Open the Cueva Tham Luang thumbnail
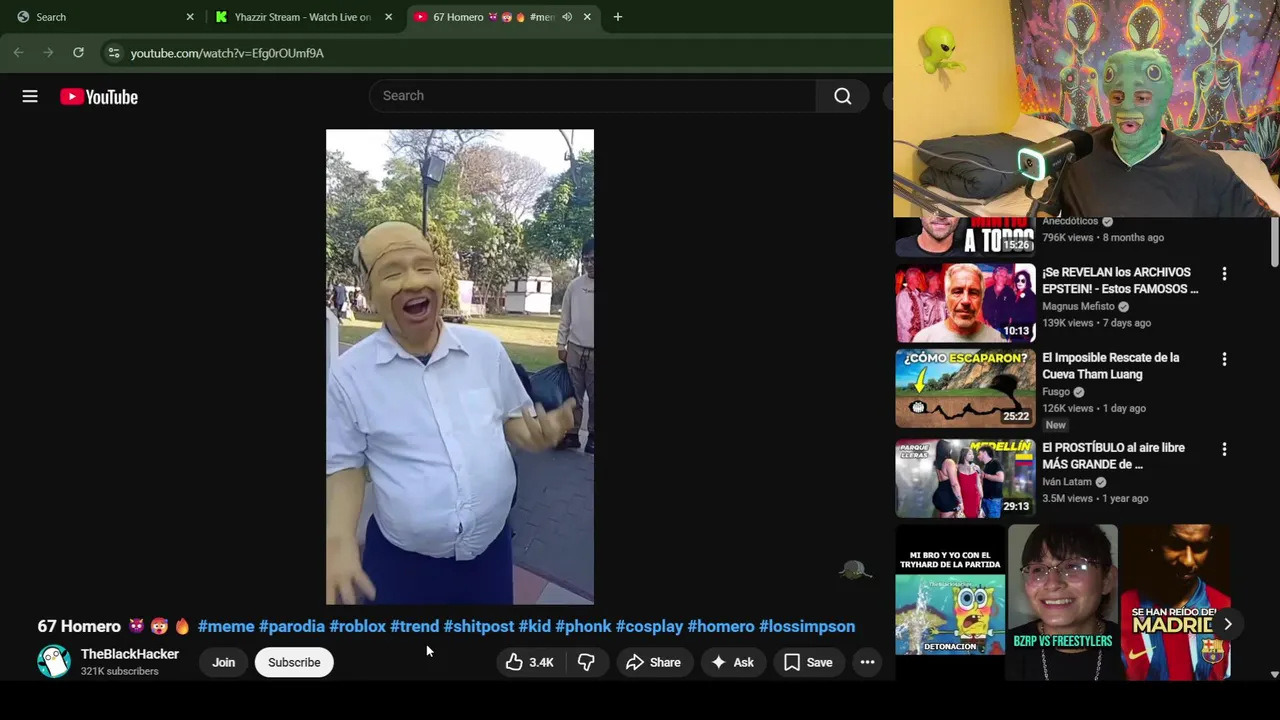 [x=965, y=388]
